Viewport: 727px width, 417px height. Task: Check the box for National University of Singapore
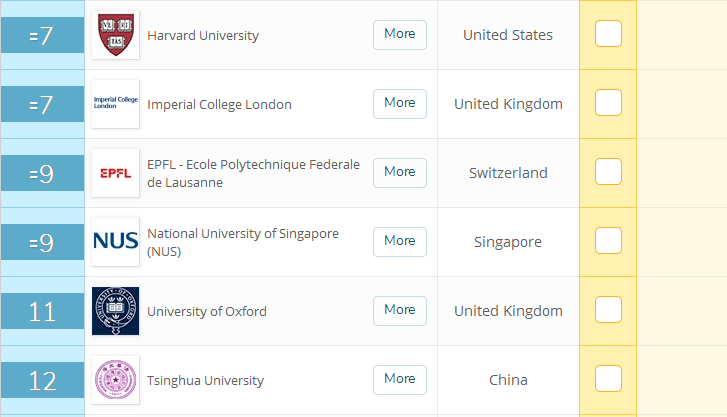[x=608, y=241]
